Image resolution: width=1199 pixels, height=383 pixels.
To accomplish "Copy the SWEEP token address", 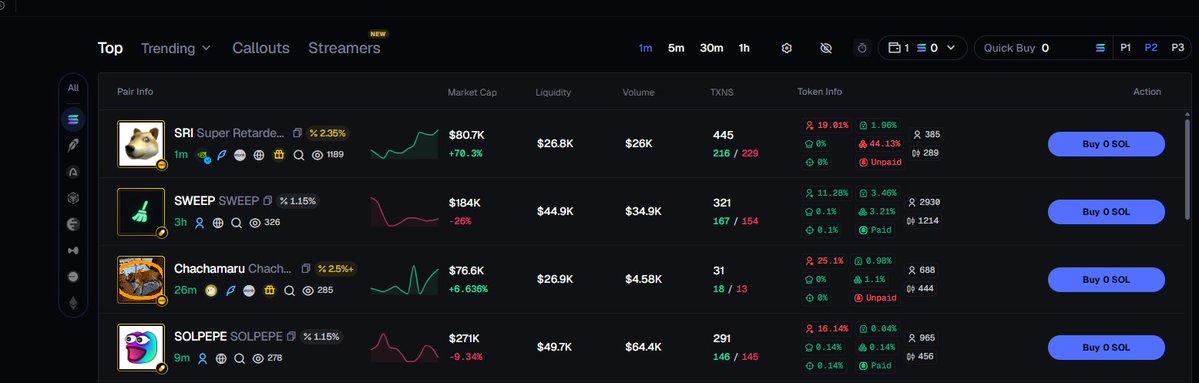I will pos(268,201).
